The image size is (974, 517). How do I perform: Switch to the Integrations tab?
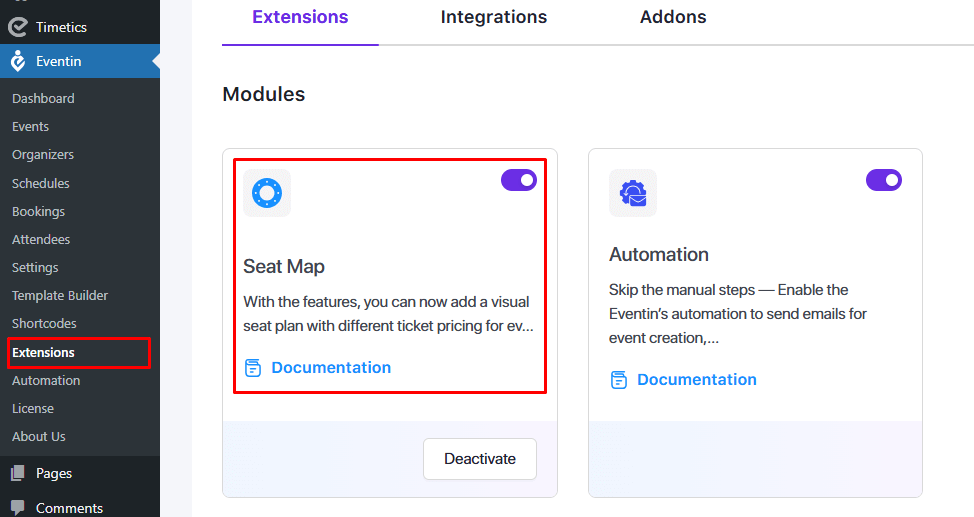[493, 17]
